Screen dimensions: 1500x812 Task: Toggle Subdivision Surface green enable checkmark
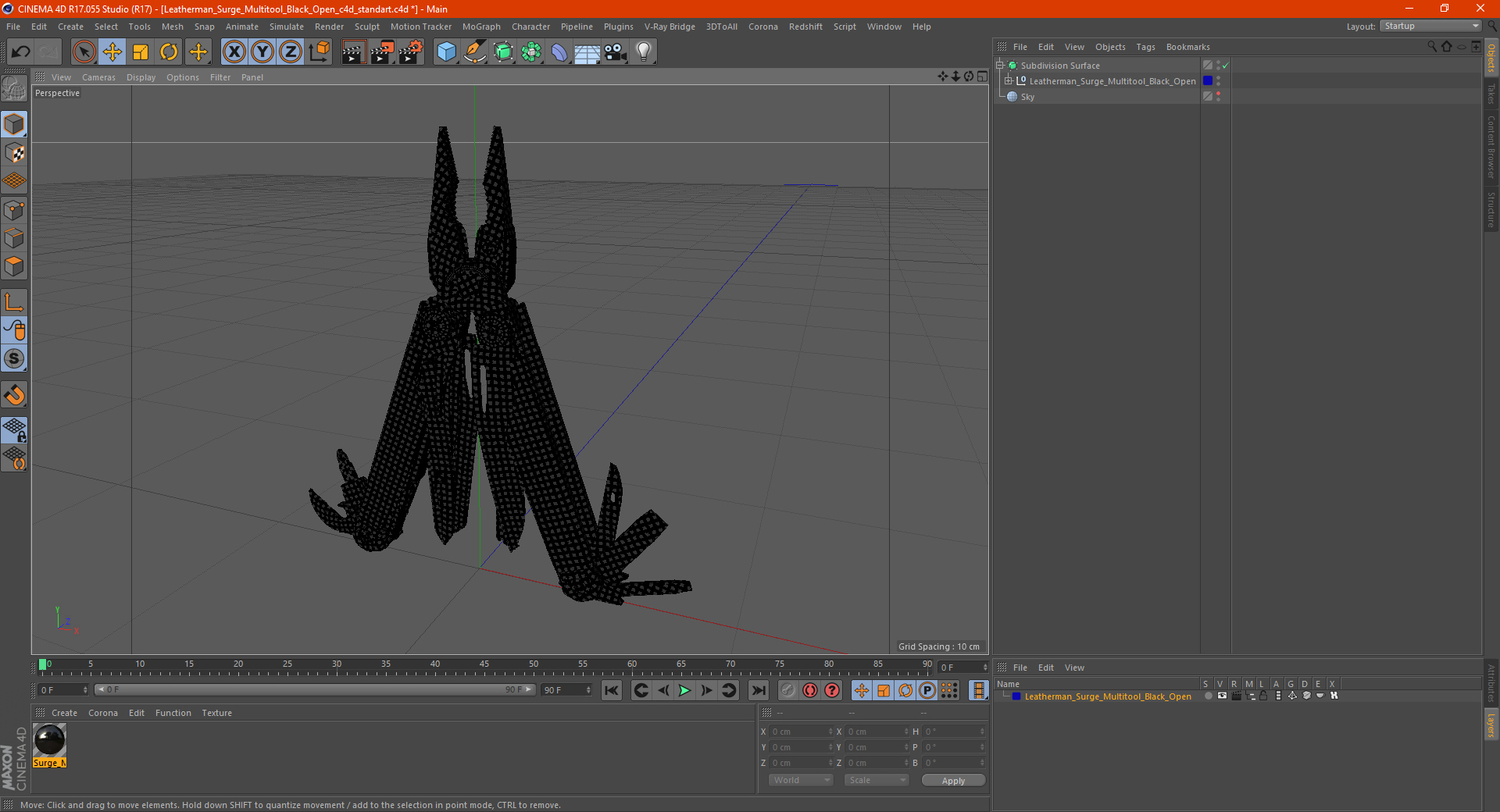1226,66
